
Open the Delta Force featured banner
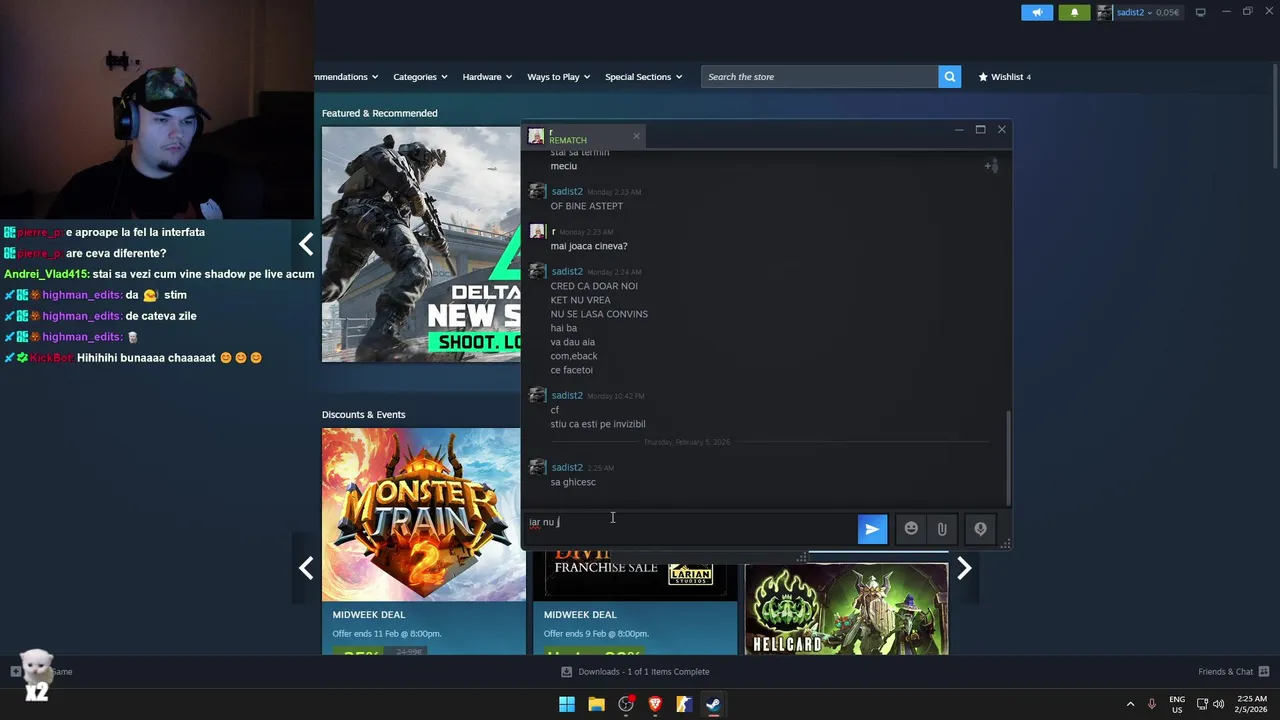[421, 244]
